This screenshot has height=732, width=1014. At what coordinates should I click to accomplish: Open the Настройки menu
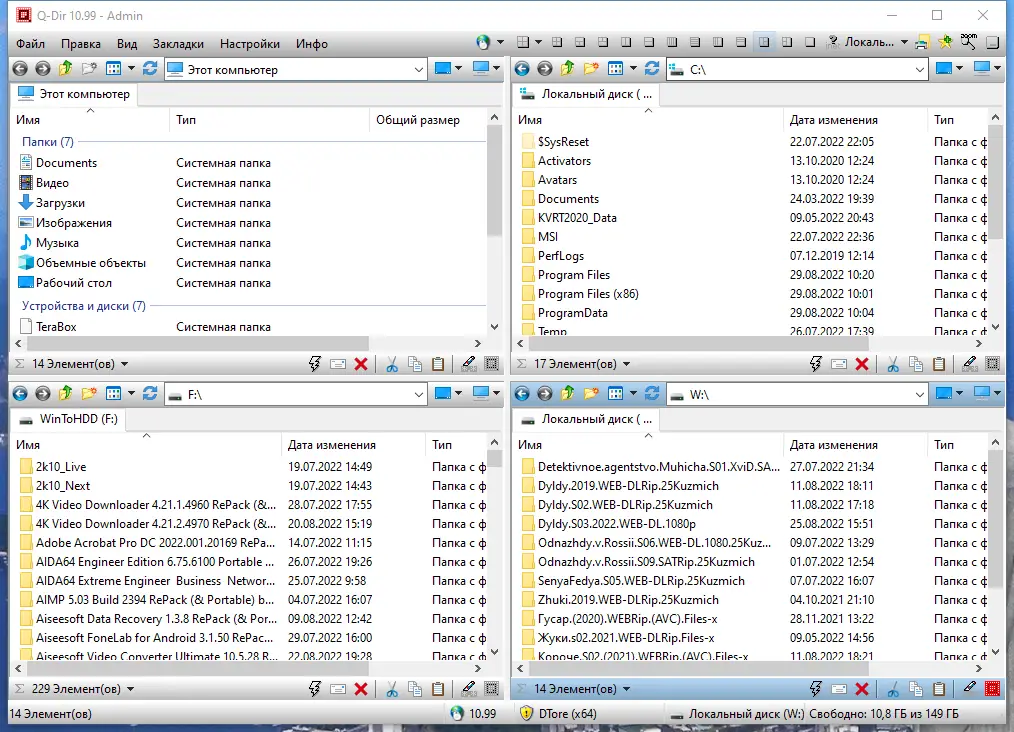pos(250,43)
